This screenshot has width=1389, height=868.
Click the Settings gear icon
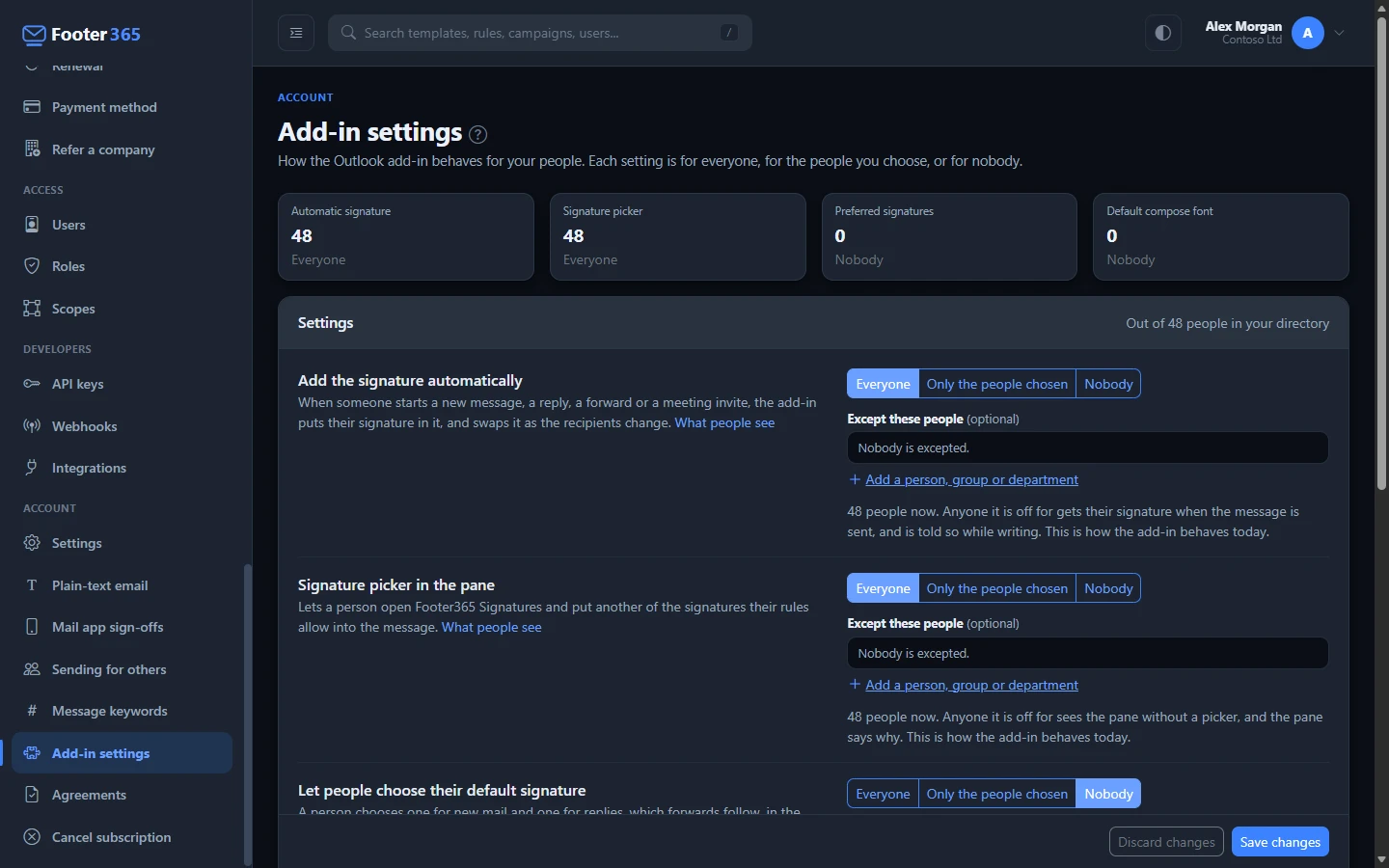coord(32,543)
